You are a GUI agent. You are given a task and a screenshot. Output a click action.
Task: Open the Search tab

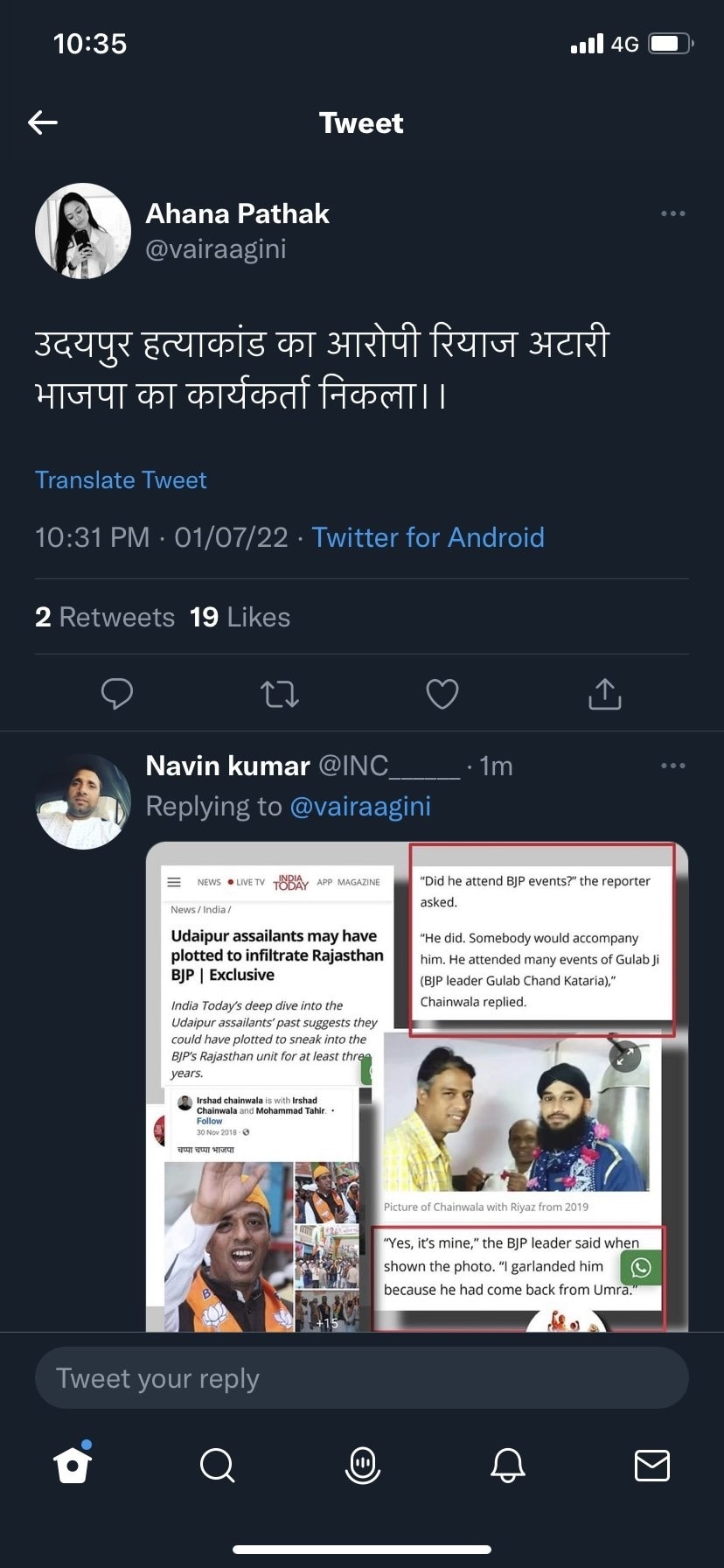pyautogui.click(x=217, y=1465)
